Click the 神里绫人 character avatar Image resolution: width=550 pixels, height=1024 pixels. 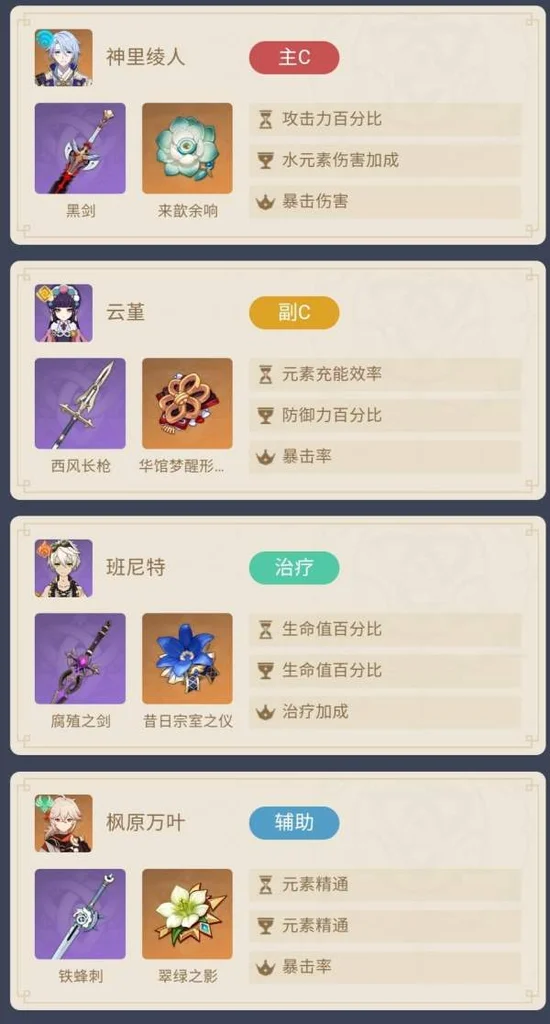point(63,57)
